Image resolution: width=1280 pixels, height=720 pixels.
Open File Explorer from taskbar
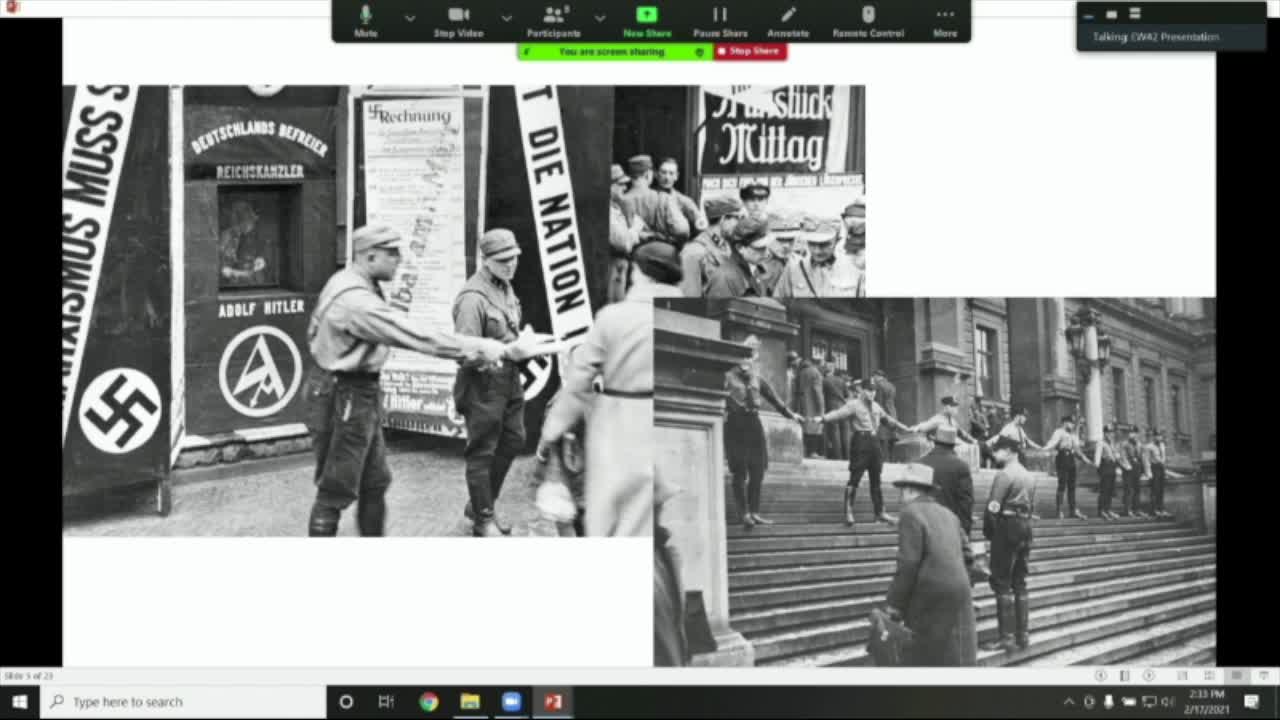(470, 701)
